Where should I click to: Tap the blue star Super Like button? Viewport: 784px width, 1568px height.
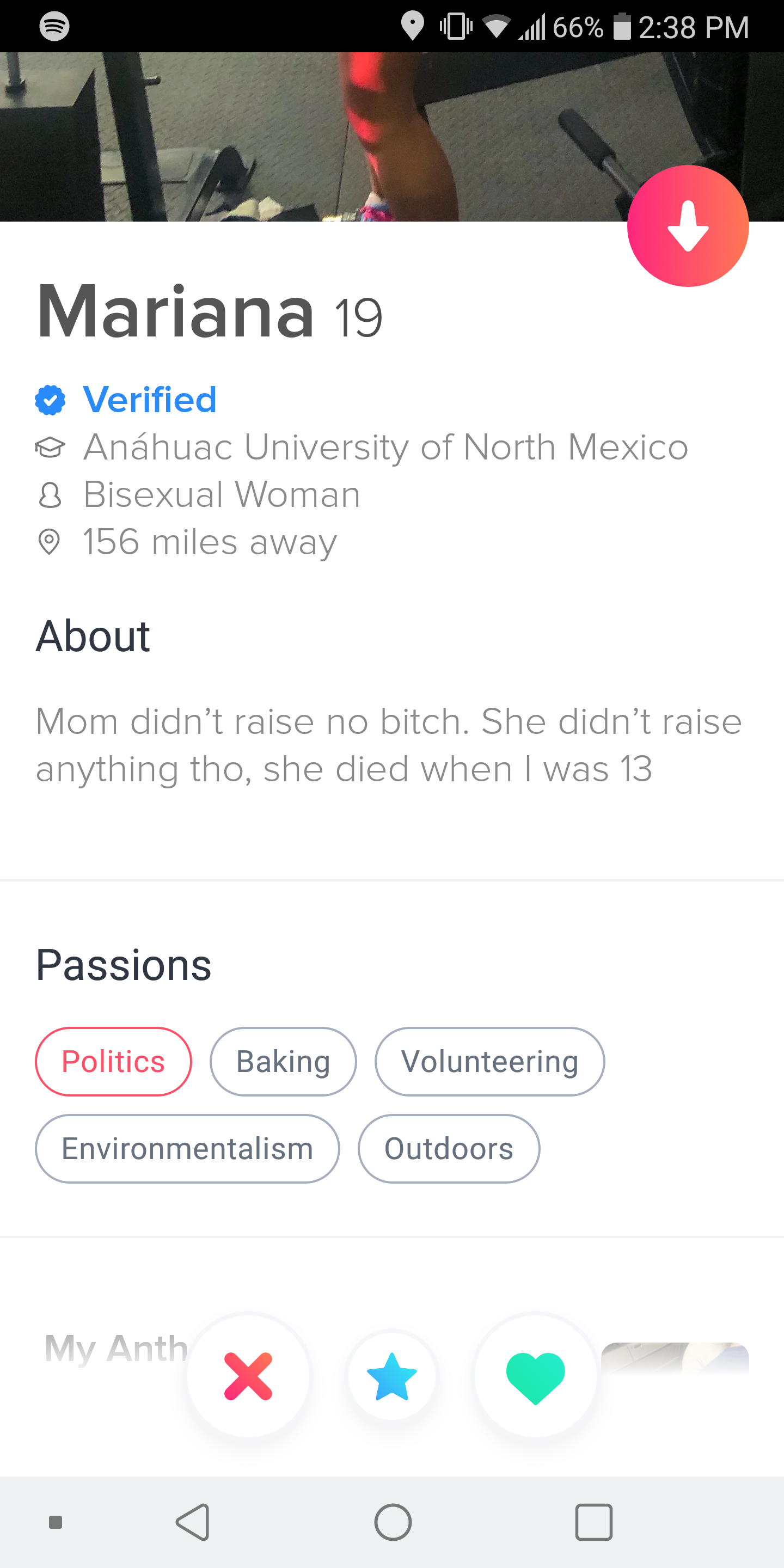click(x=392, y=1376)
